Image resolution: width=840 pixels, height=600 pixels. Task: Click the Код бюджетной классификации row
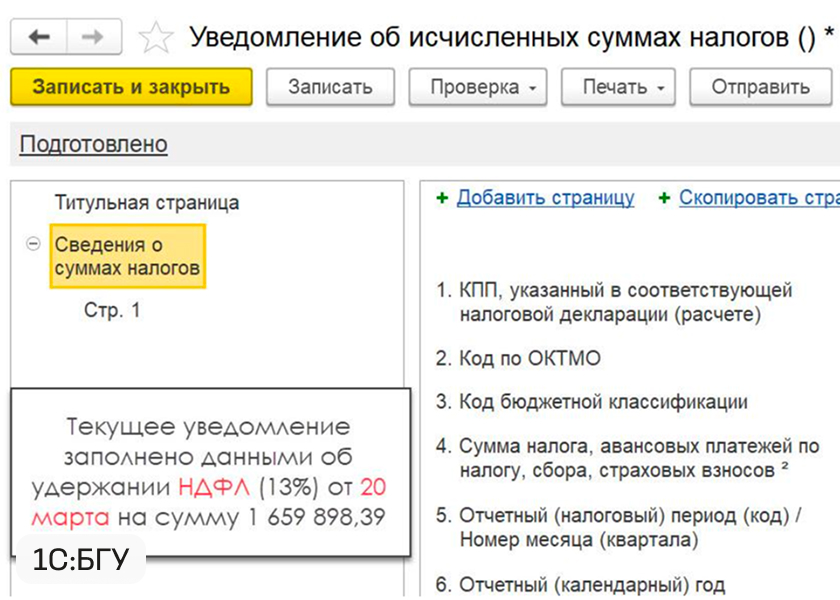click(x=602, y=402)
